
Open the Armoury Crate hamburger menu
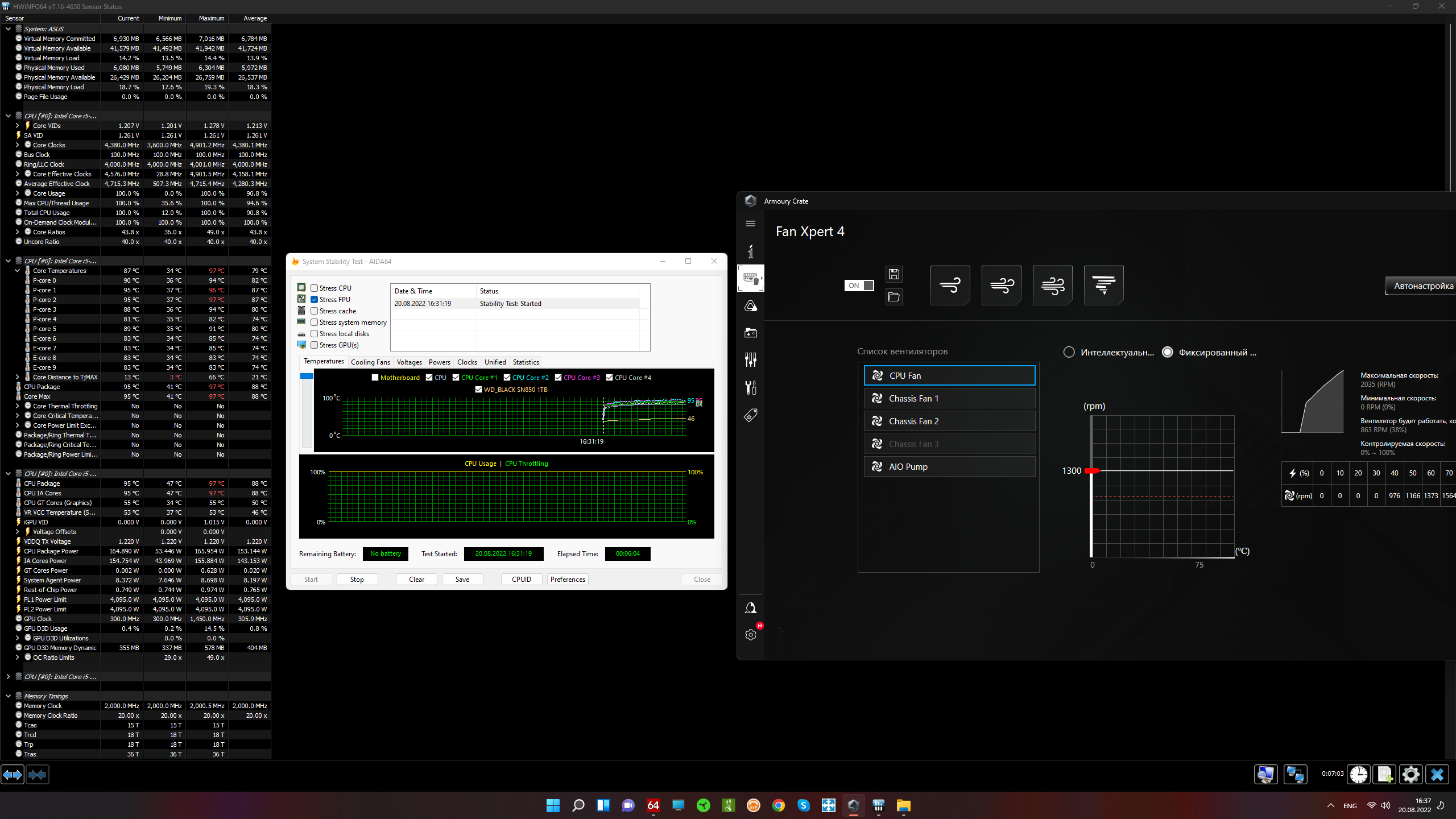[750, 224]
